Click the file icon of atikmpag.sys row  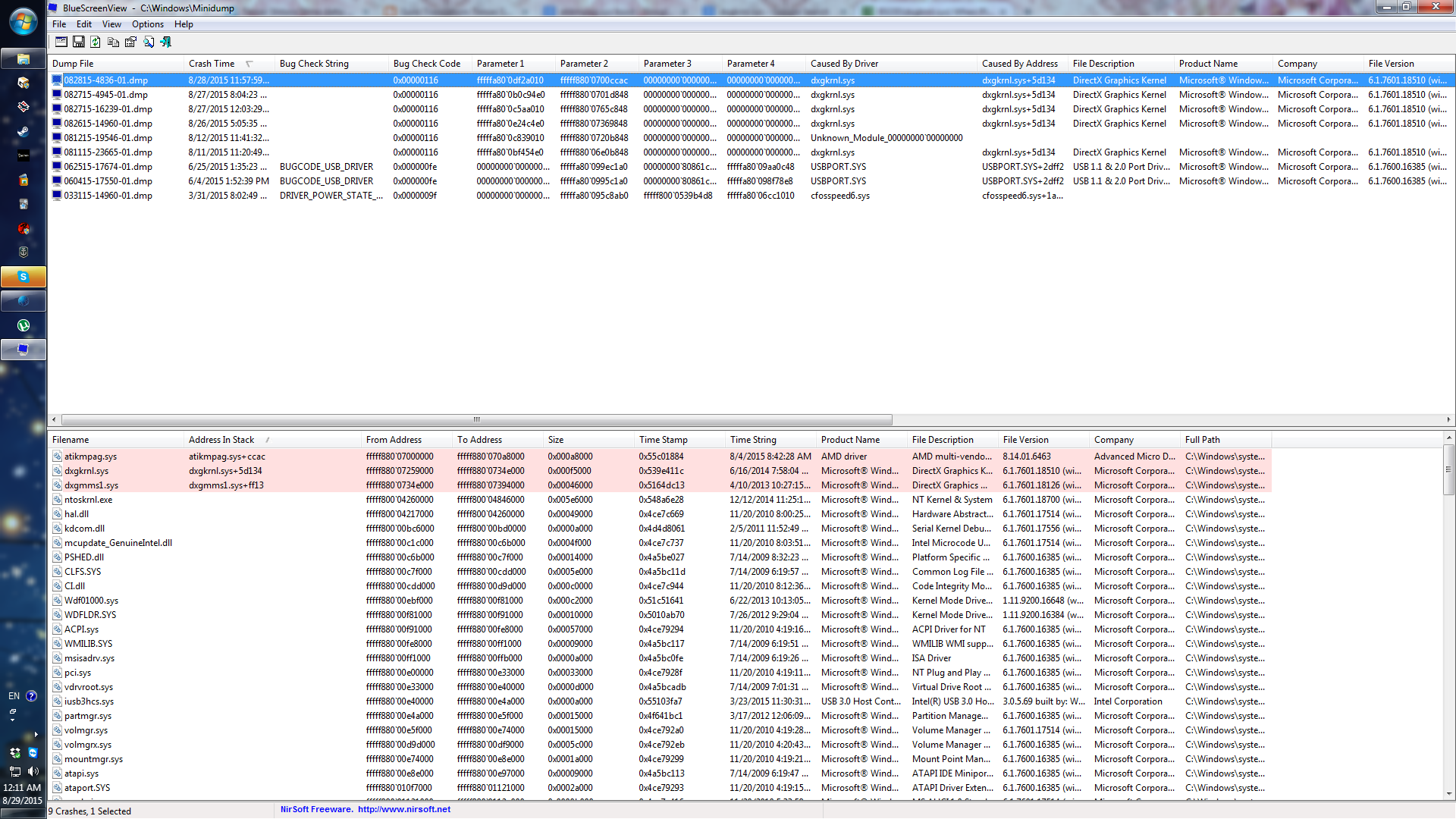tap(57, 457)
